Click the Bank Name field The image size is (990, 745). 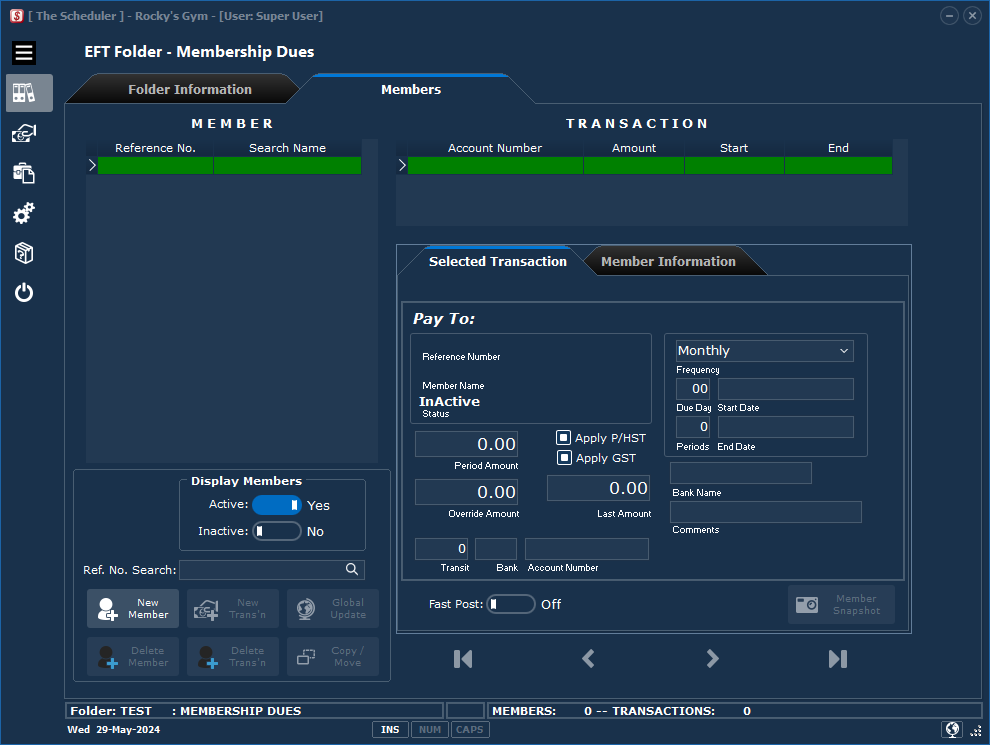point(741,473)
